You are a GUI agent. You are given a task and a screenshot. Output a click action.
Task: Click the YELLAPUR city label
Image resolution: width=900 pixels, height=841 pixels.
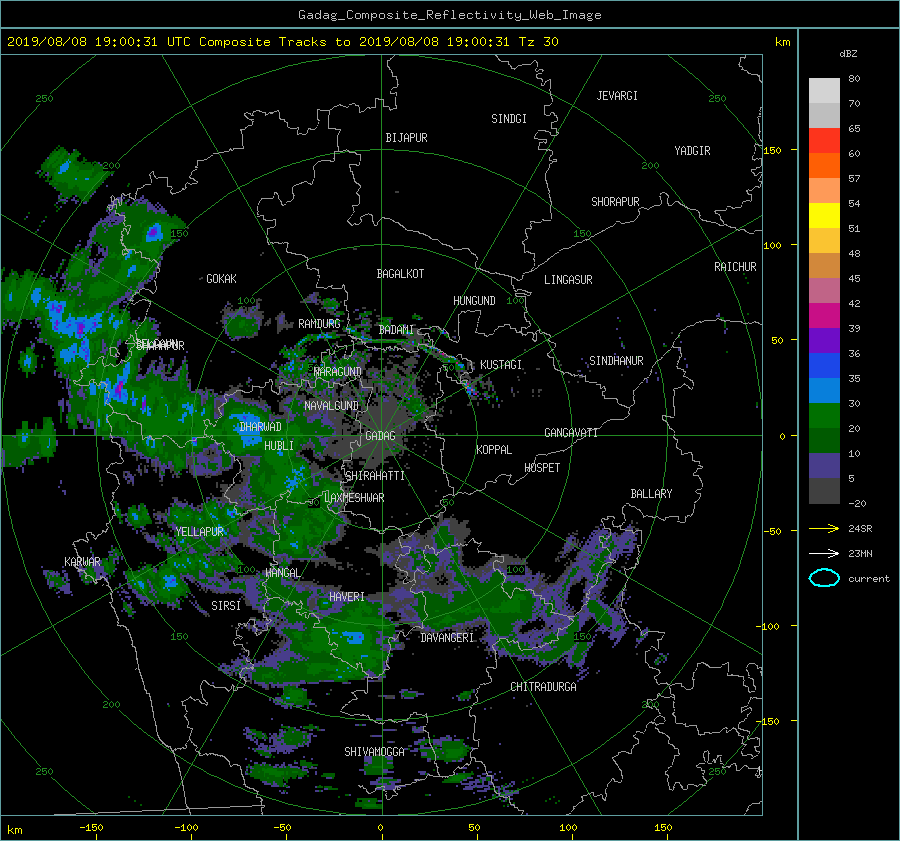[199, 532]
